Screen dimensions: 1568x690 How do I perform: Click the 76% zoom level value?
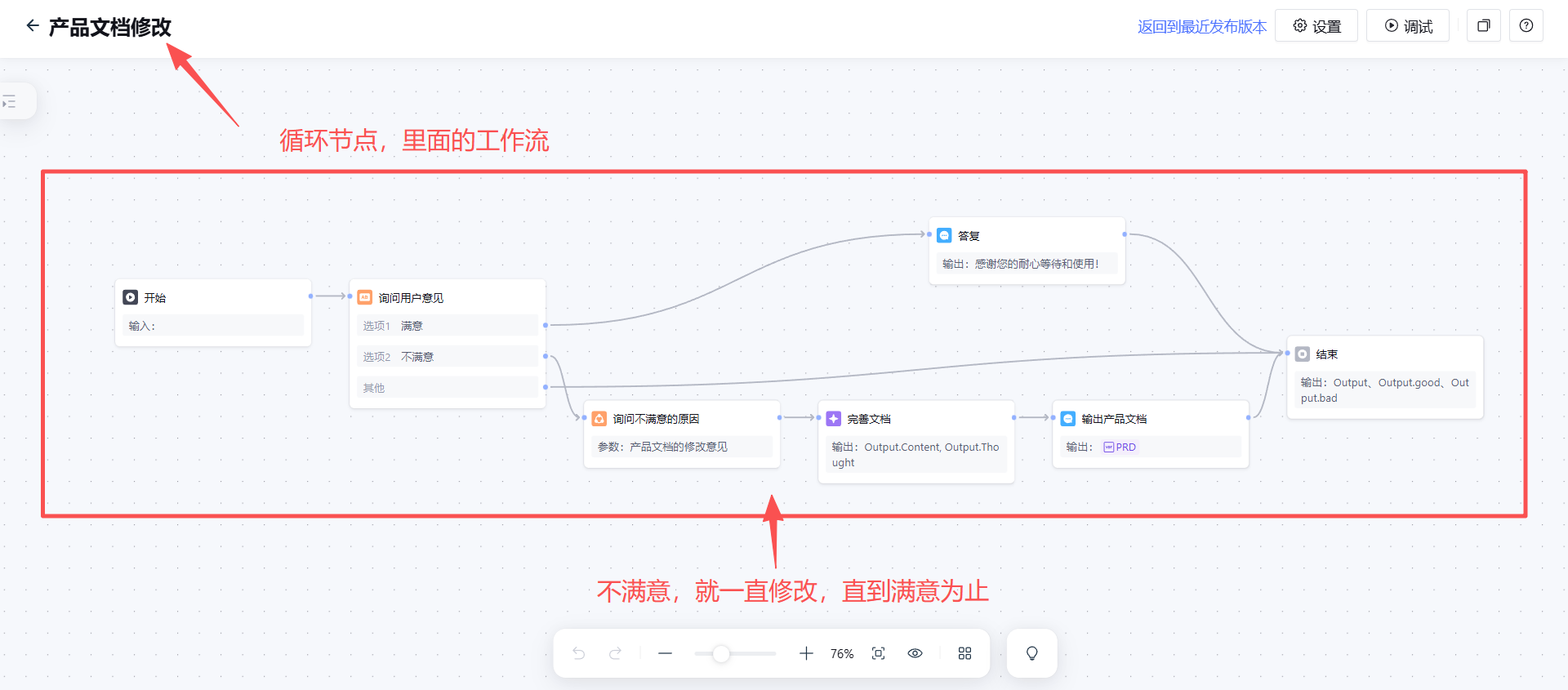pyautogui.click(x=842, y=654)
